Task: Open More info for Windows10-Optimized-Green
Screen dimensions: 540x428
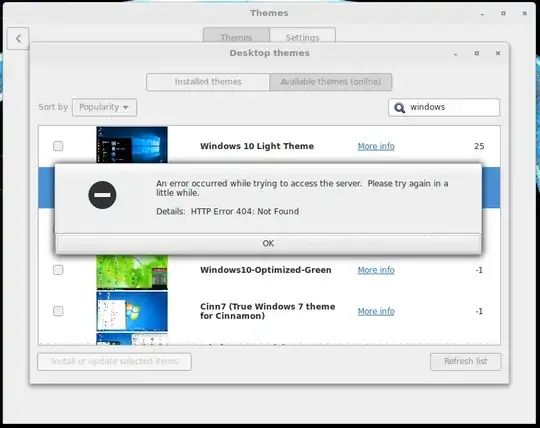Action: [x=376, y=270]
